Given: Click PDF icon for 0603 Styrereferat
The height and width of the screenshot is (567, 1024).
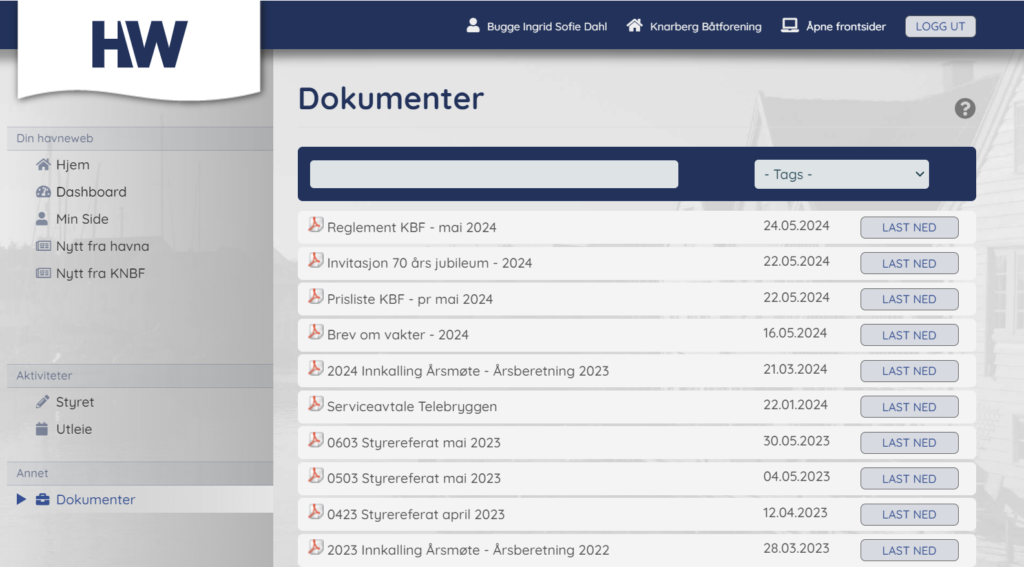Looking at the screenshot, I should pyautogui.click(x=315, y=440).
